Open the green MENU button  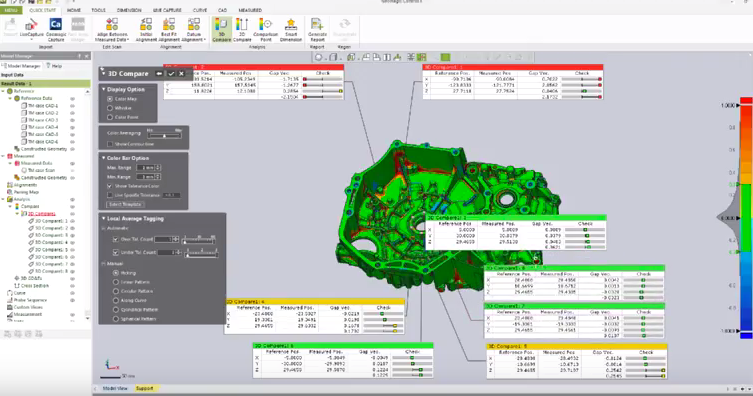(11, 10)
